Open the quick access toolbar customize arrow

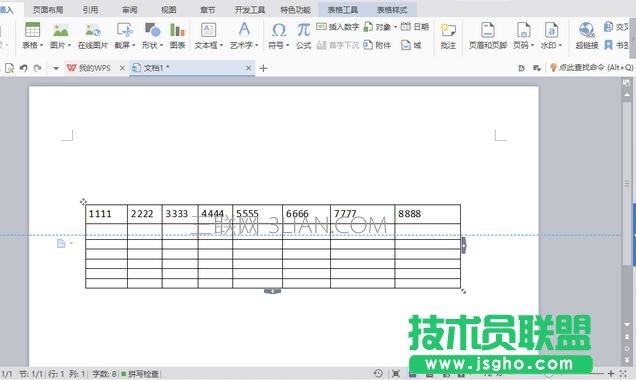pos(56,68)
